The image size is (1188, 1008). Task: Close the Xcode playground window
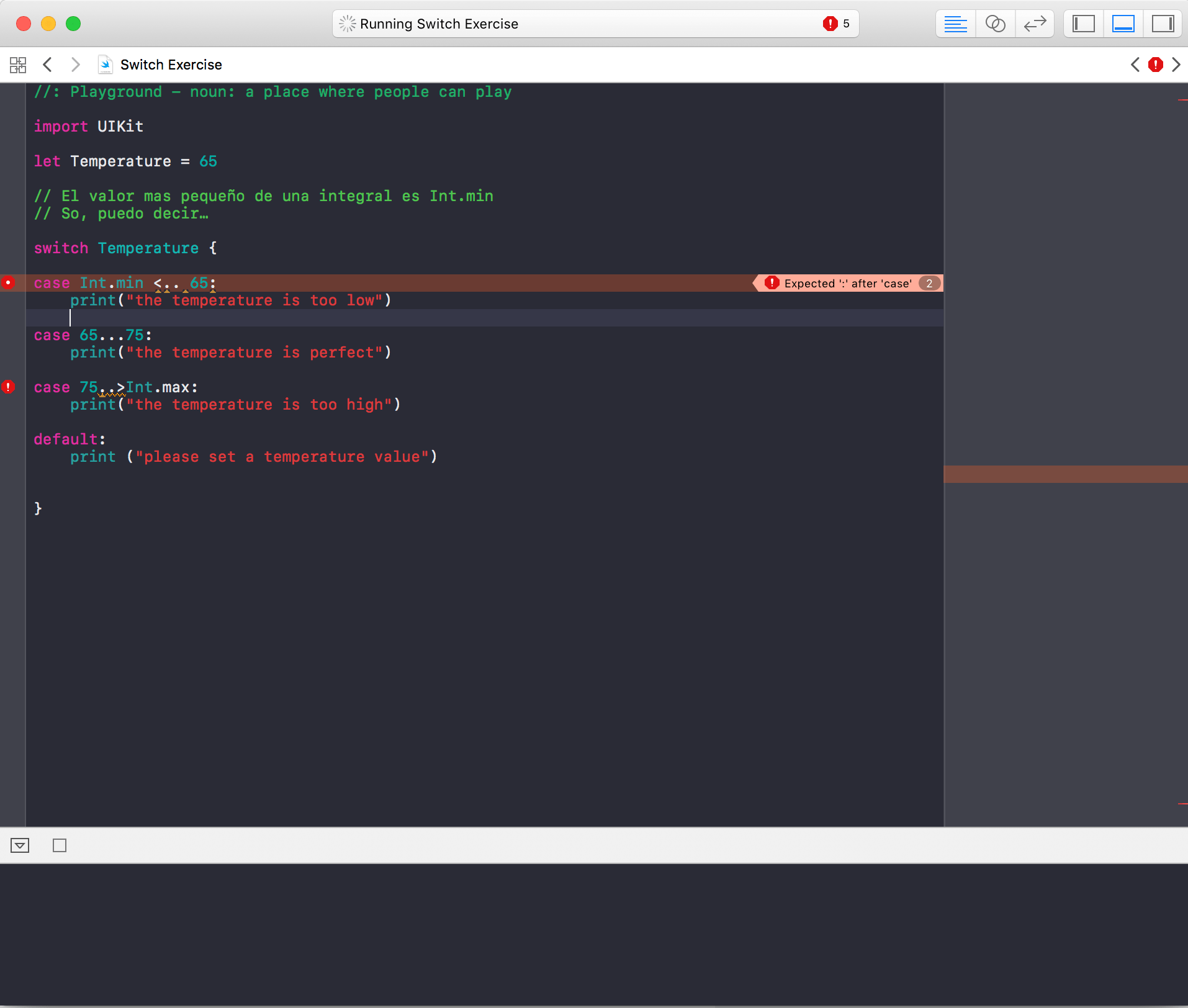tap(24, 24)
